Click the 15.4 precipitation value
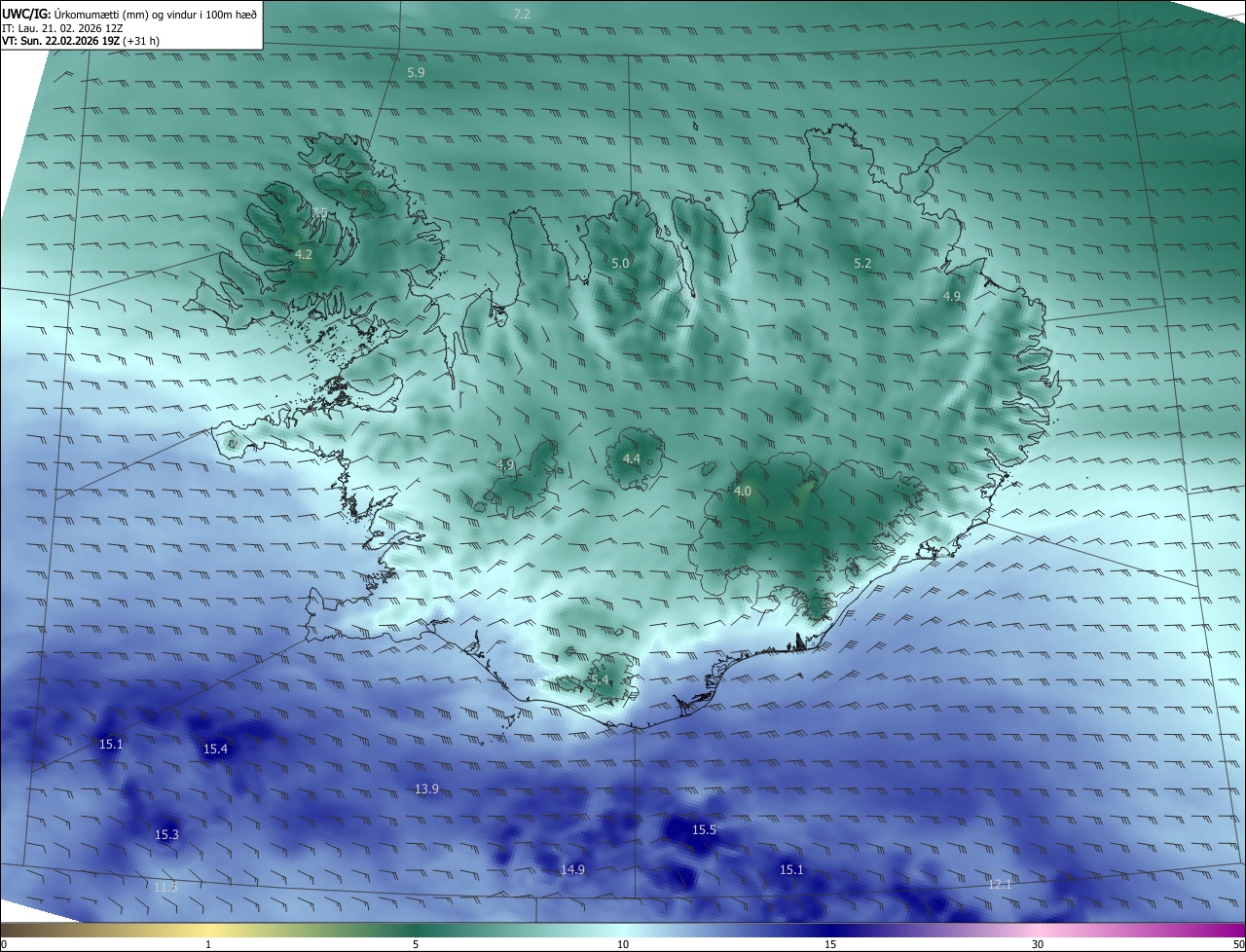This screenshot has height=952, width=1246. [x=215, y=749]
